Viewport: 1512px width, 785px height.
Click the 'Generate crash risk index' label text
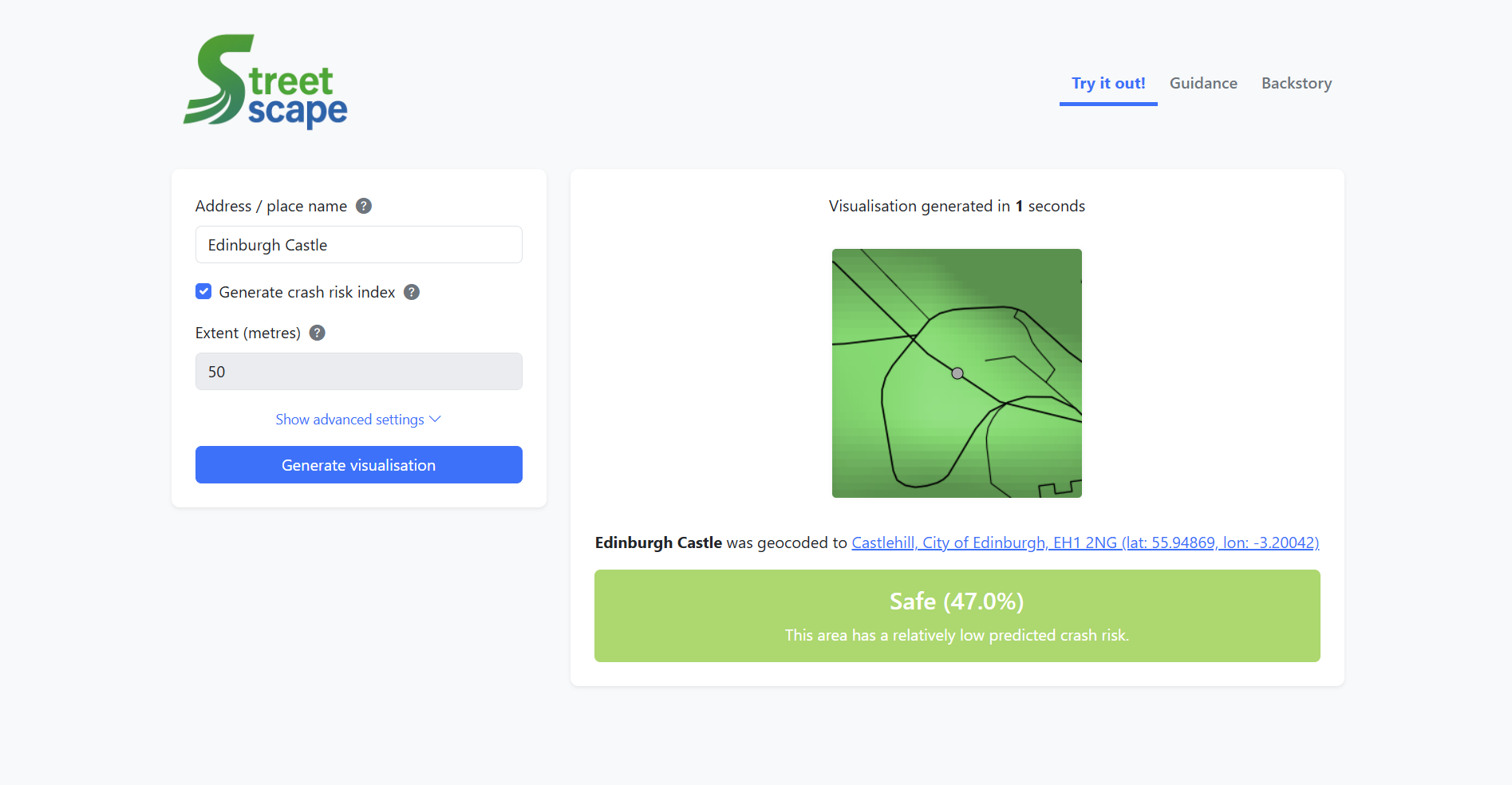pos(307,292)
